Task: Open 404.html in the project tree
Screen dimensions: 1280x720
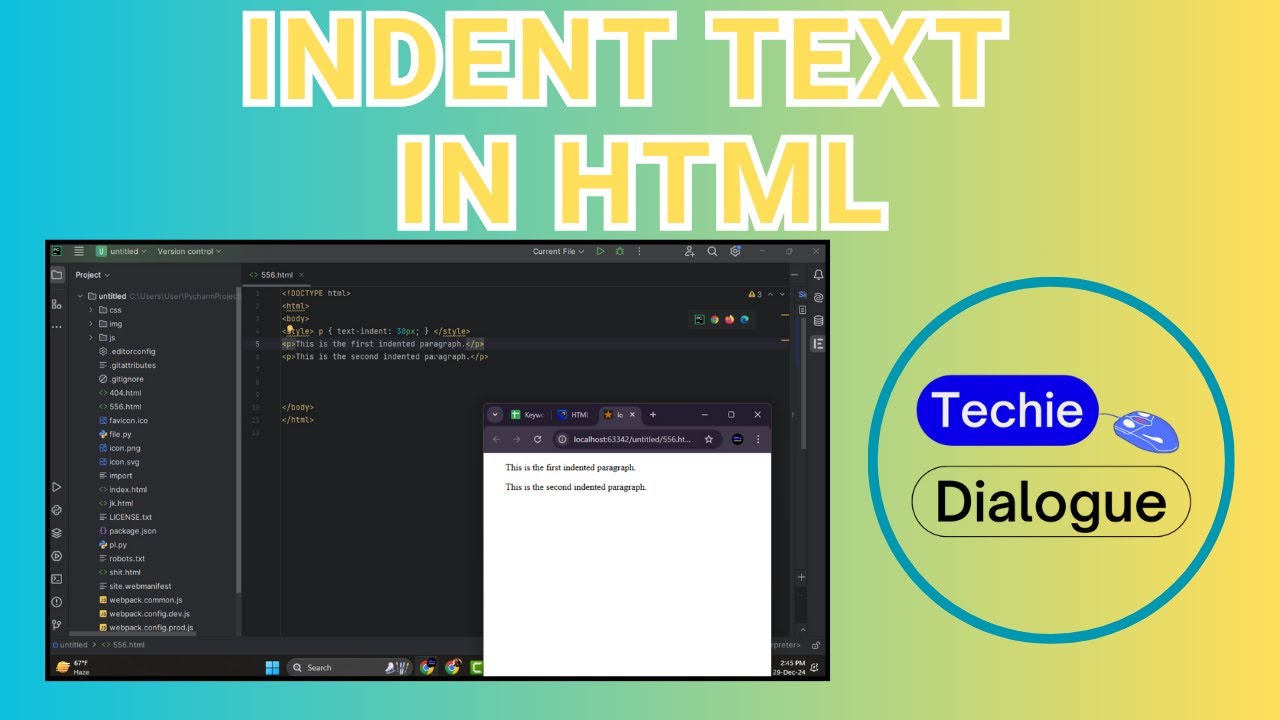Action: 125,393
